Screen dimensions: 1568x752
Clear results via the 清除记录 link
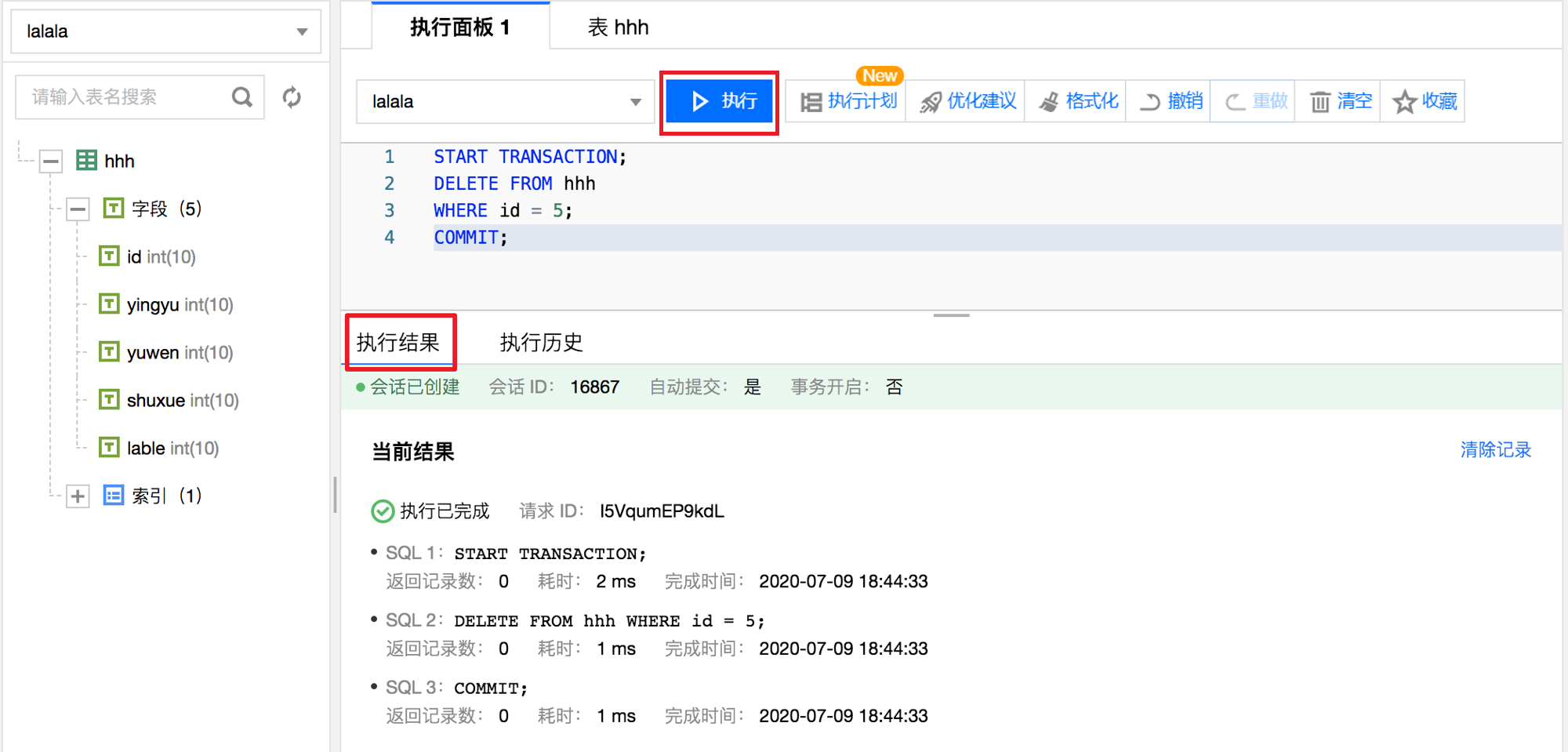coord(1495,449)
